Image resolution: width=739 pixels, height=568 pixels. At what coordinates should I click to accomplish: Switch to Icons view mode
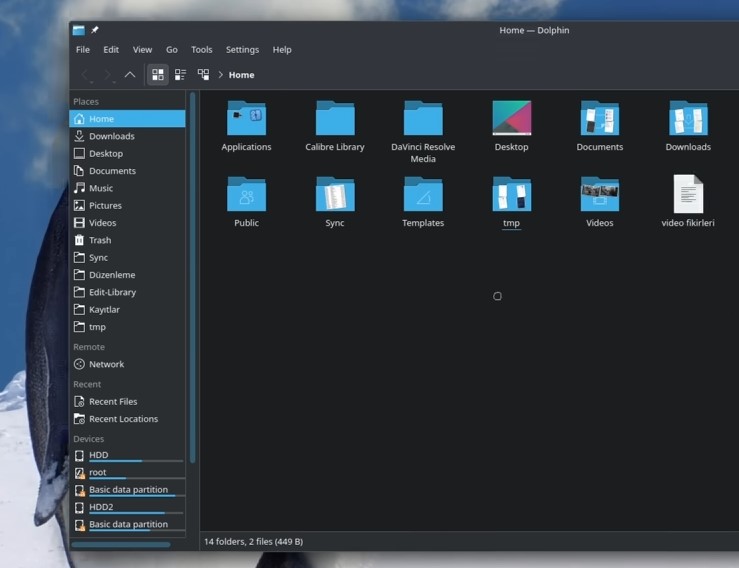(x=158, y=74)
